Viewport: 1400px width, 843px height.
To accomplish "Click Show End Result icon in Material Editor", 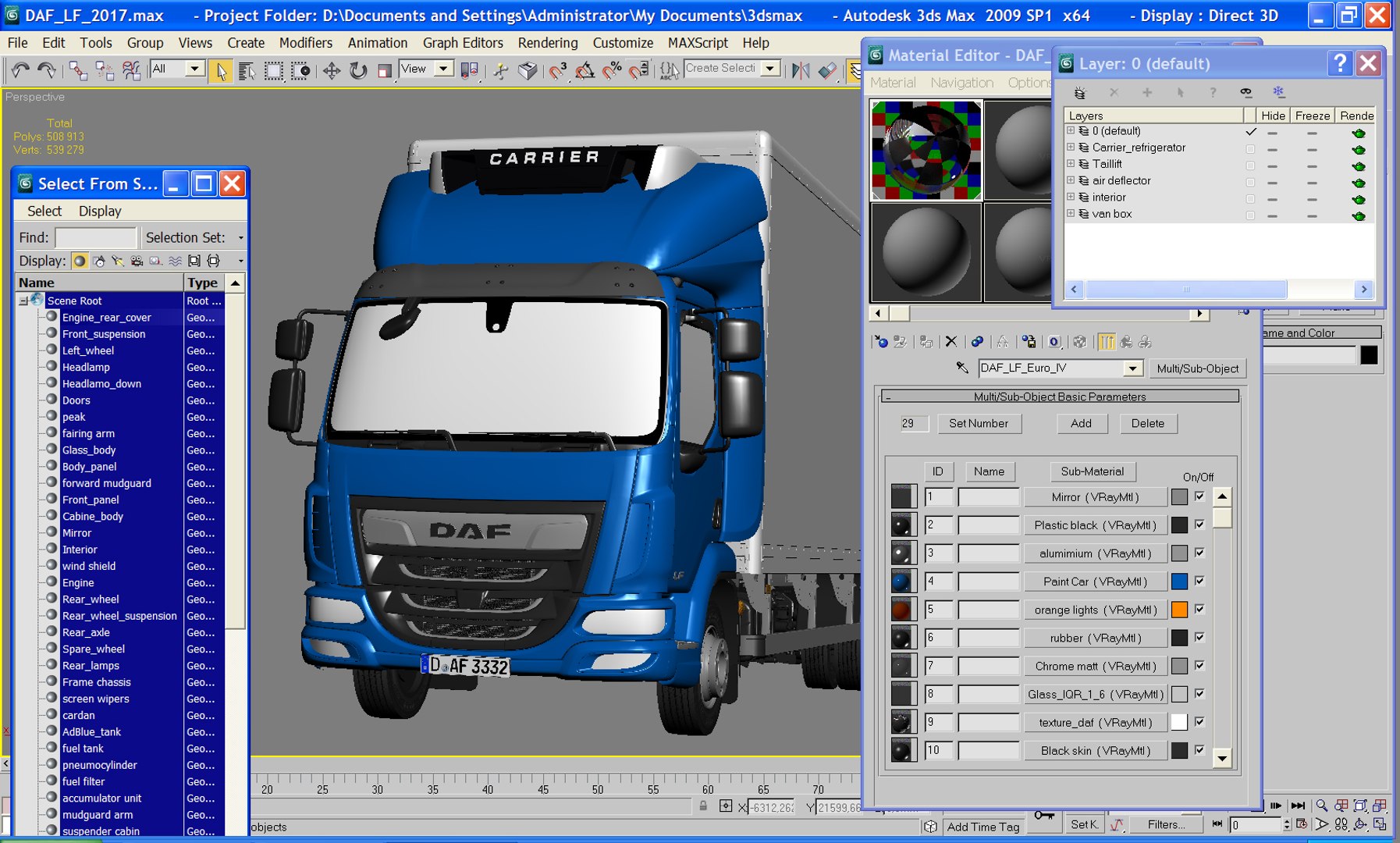I will (x=1107, y=342).
